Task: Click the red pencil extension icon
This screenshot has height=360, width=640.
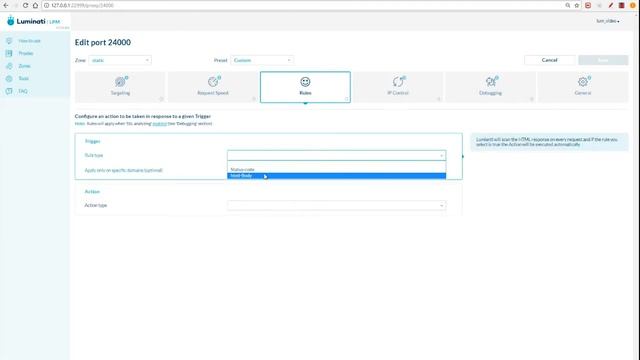Action: click(611, 5)
